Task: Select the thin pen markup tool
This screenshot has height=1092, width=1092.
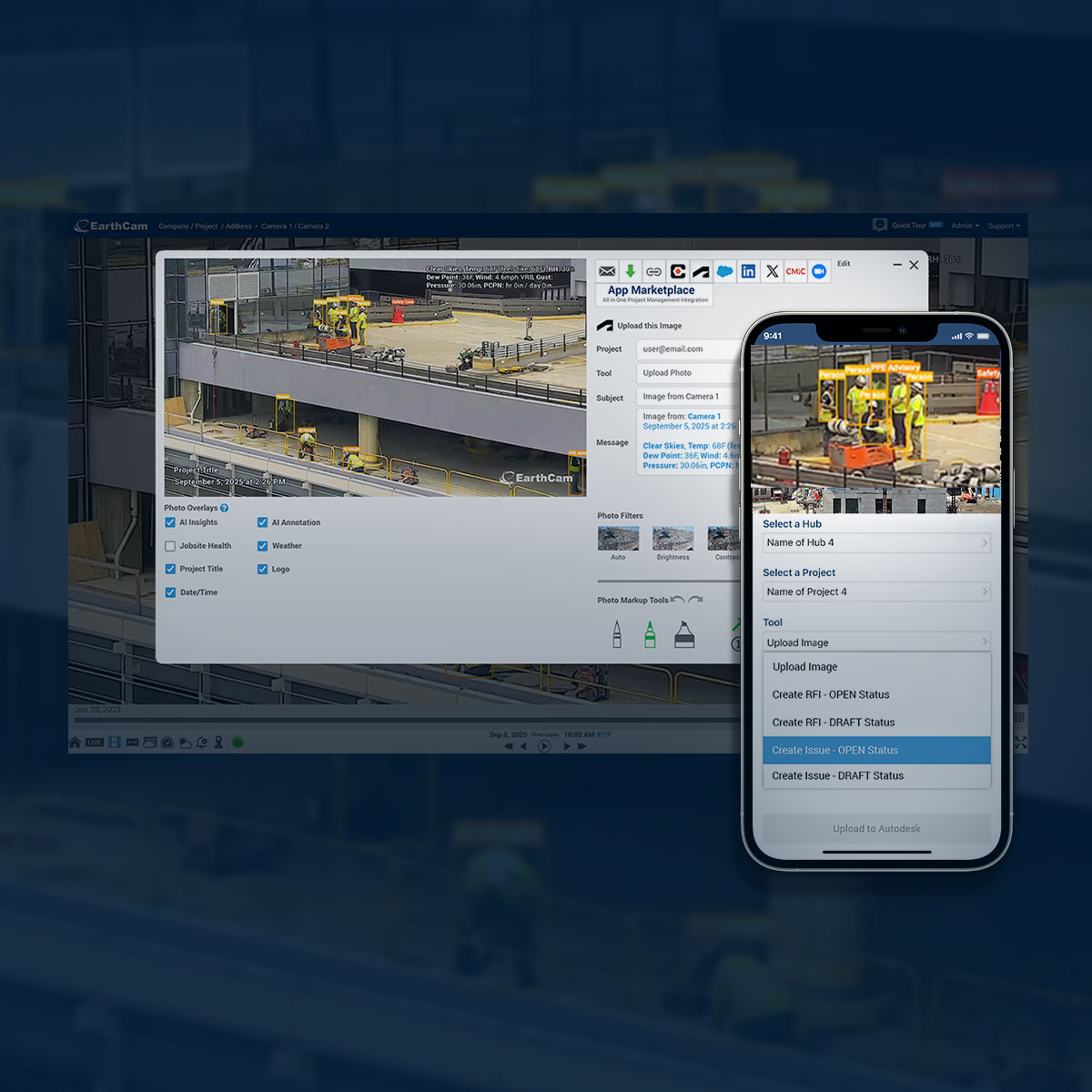Action: click(x=617, y=634)
